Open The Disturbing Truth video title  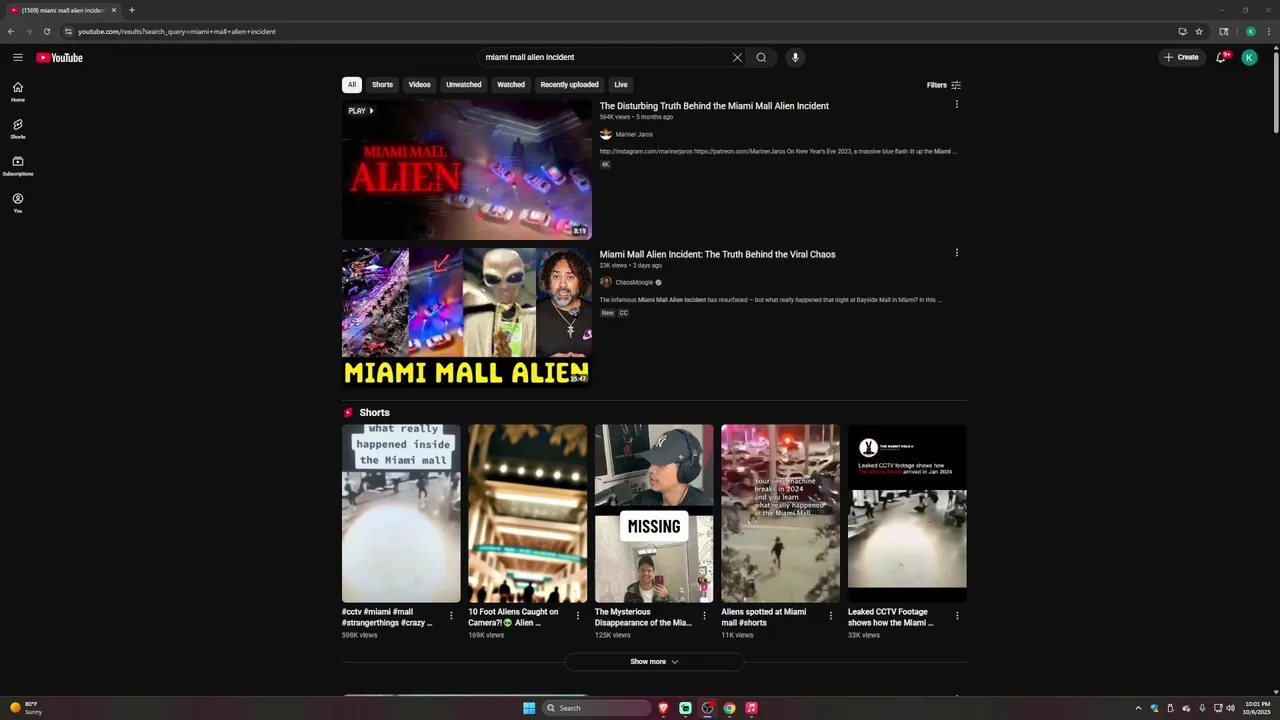714,106
